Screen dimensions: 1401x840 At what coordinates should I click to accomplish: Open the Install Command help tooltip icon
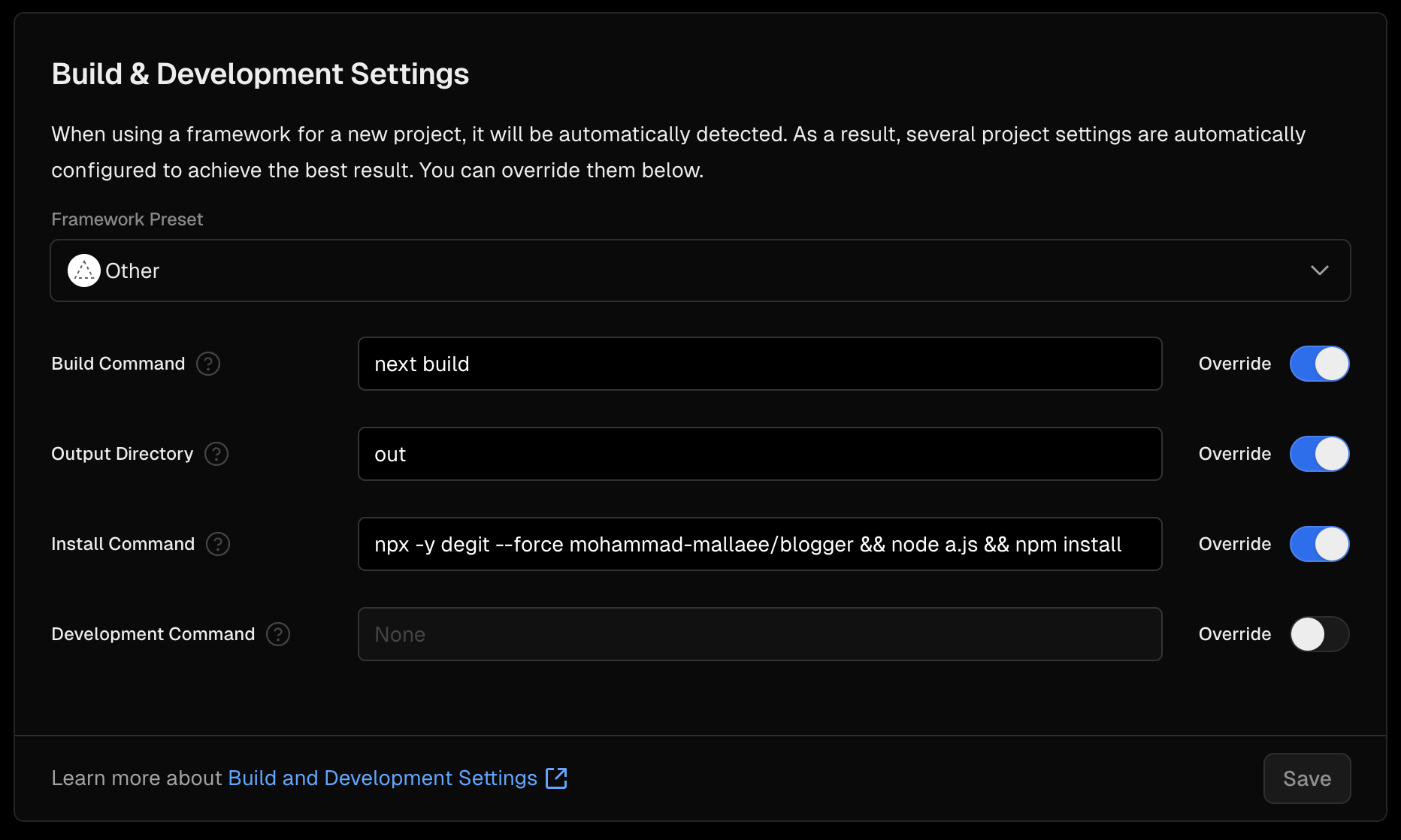pos(218,544)
